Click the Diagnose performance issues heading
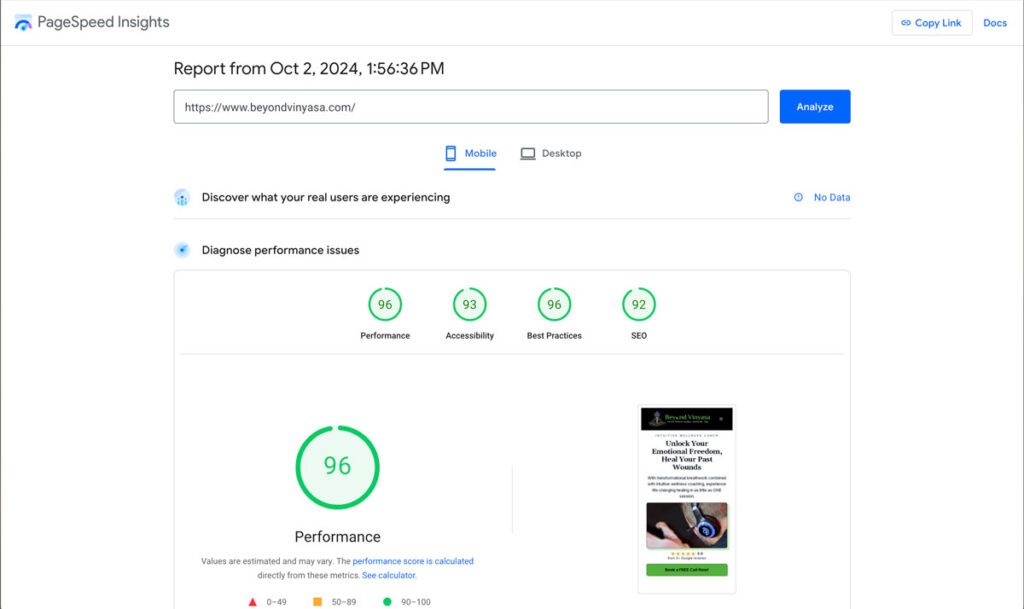 click(280, 250)
